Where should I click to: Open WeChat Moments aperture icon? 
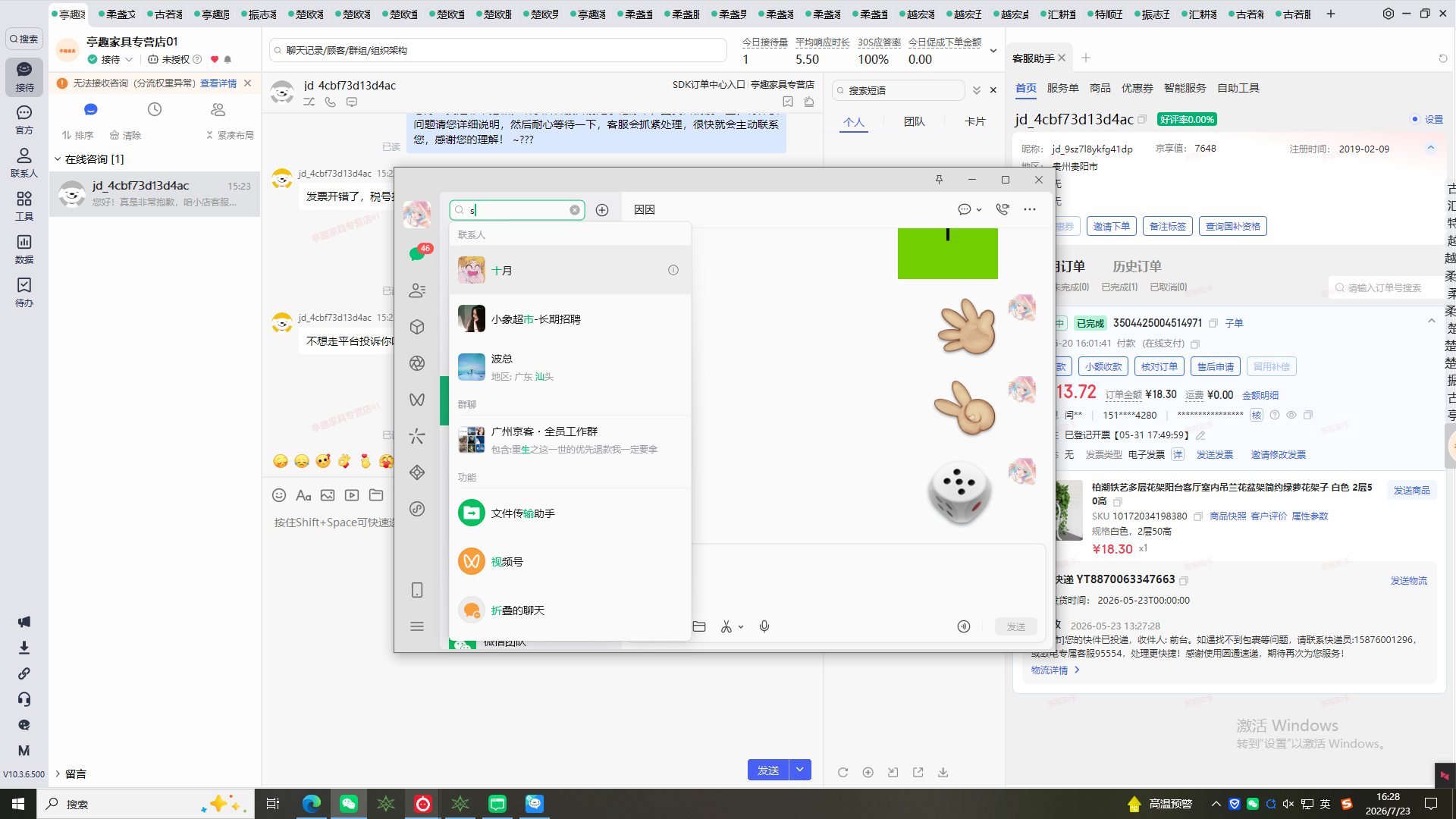(x=417, y=363)
